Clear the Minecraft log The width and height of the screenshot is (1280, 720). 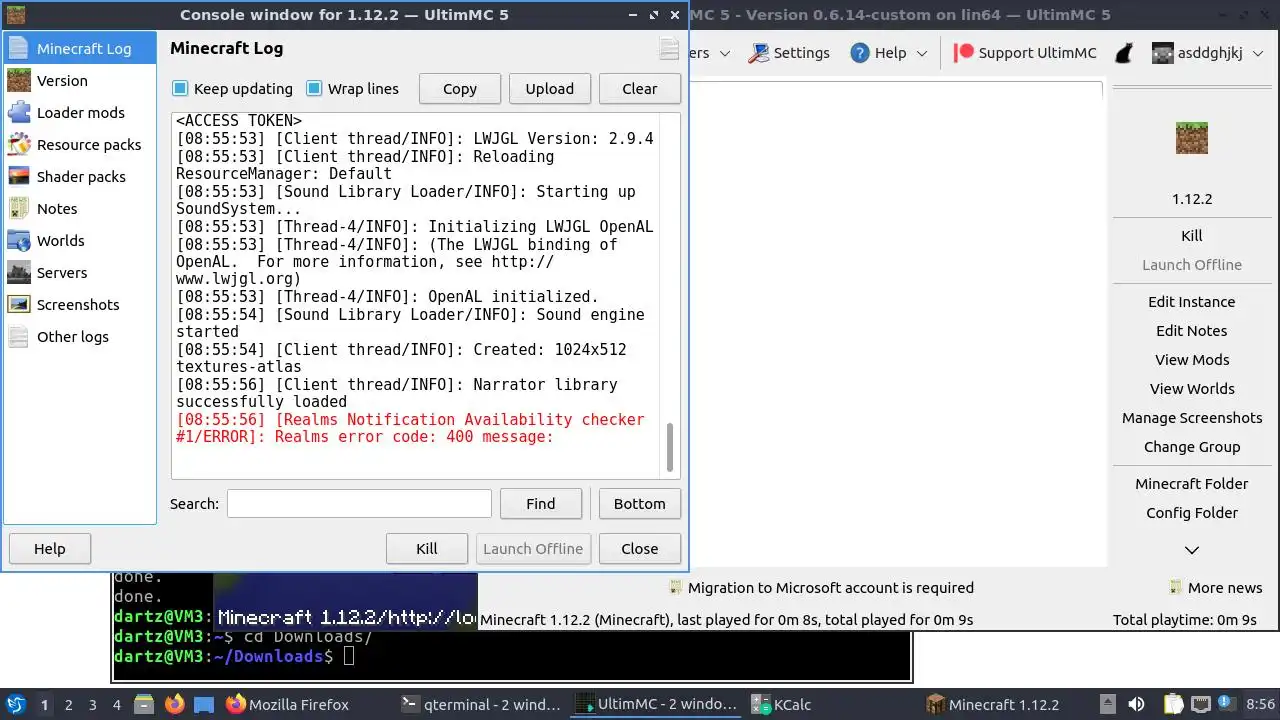(x=640, y=88)
